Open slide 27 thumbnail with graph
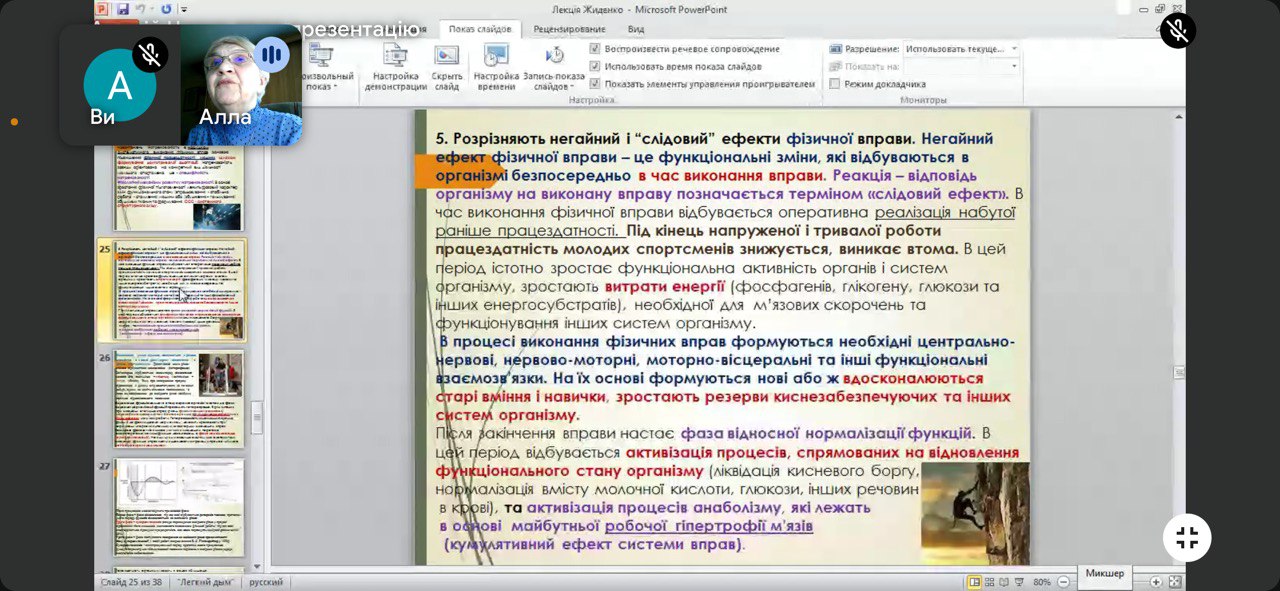The height and width of the screenshot is (591, 1280). click(179, 507)
